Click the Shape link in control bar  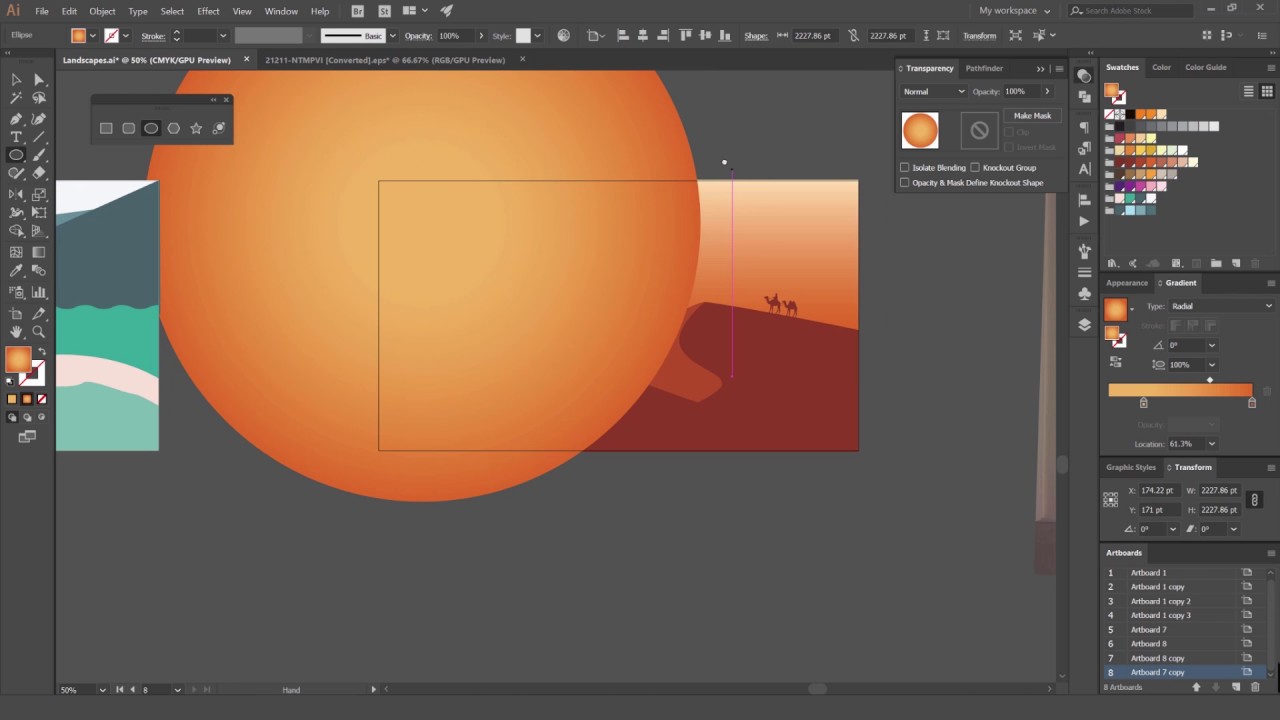pyautogui.click(x=756, y=36)
